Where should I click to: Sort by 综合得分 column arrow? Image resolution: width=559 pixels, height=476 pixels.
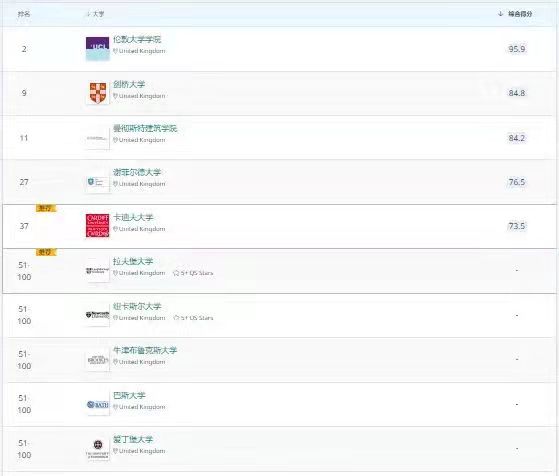pyautogui.click(x=501, y=14)
